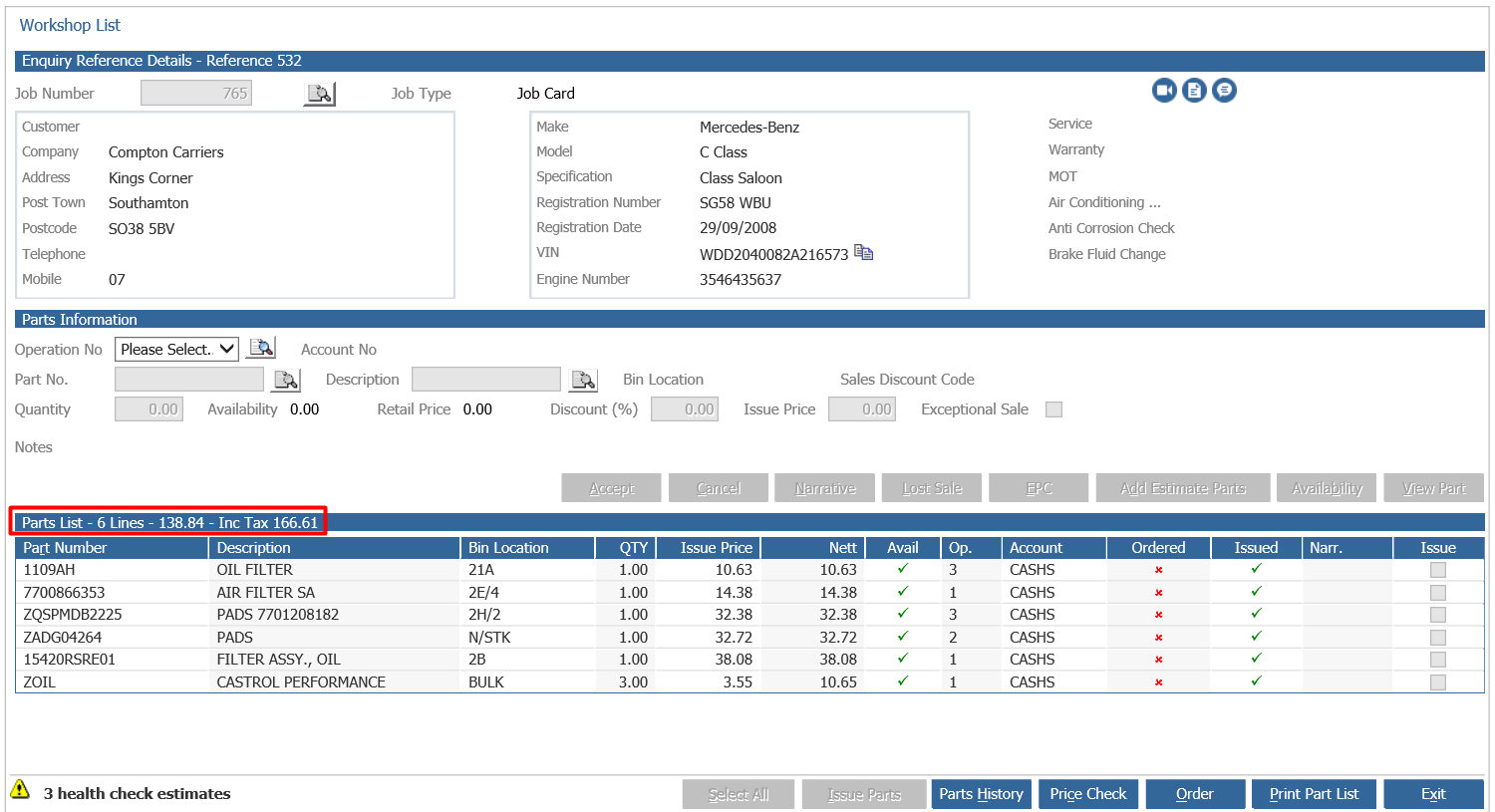Image resolution: width=1495 pixels, height=812 pixels.
Task: Click the Part No. input field
Action: coord(189,380)
